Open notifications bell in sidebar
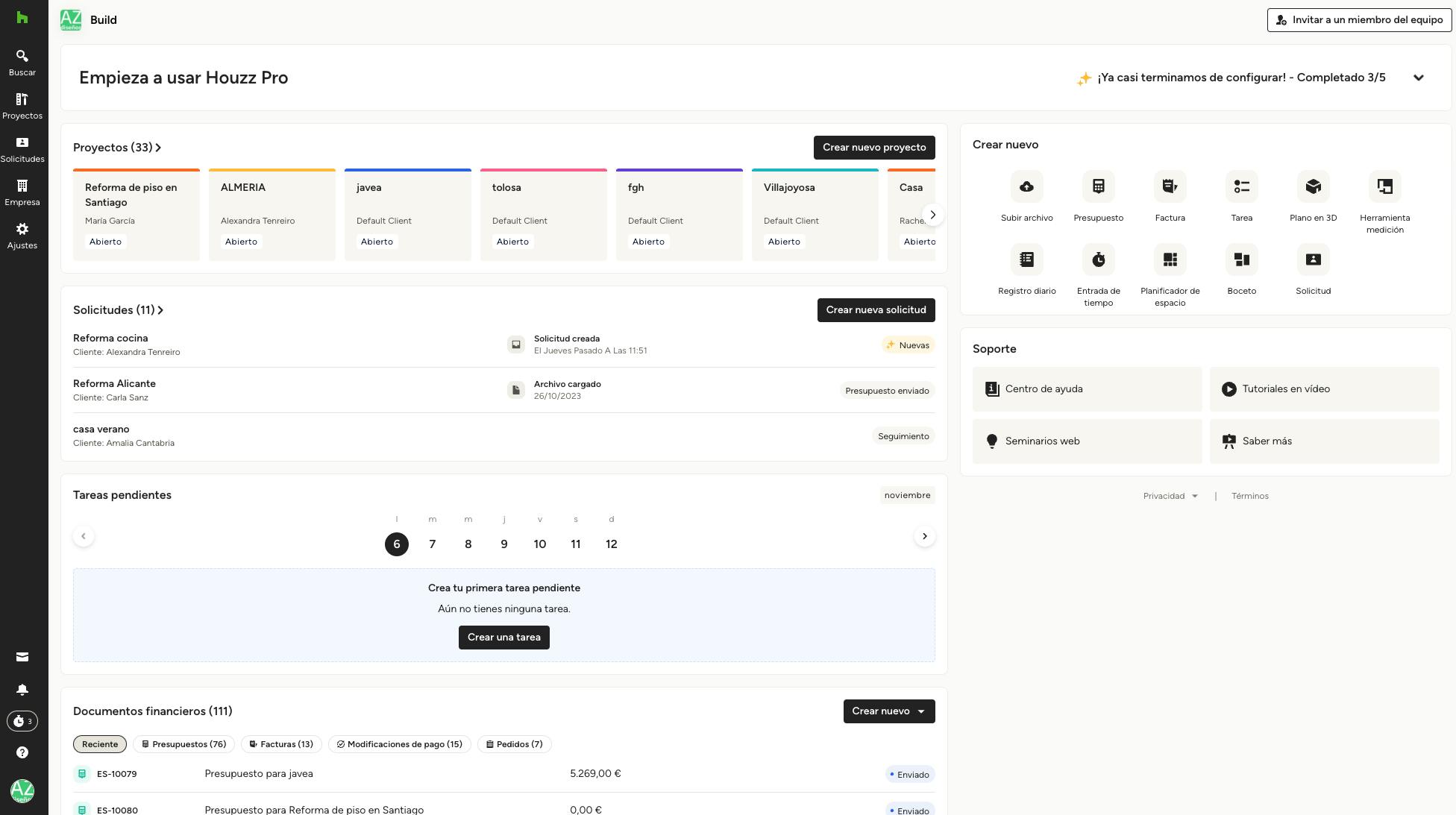 22,690
